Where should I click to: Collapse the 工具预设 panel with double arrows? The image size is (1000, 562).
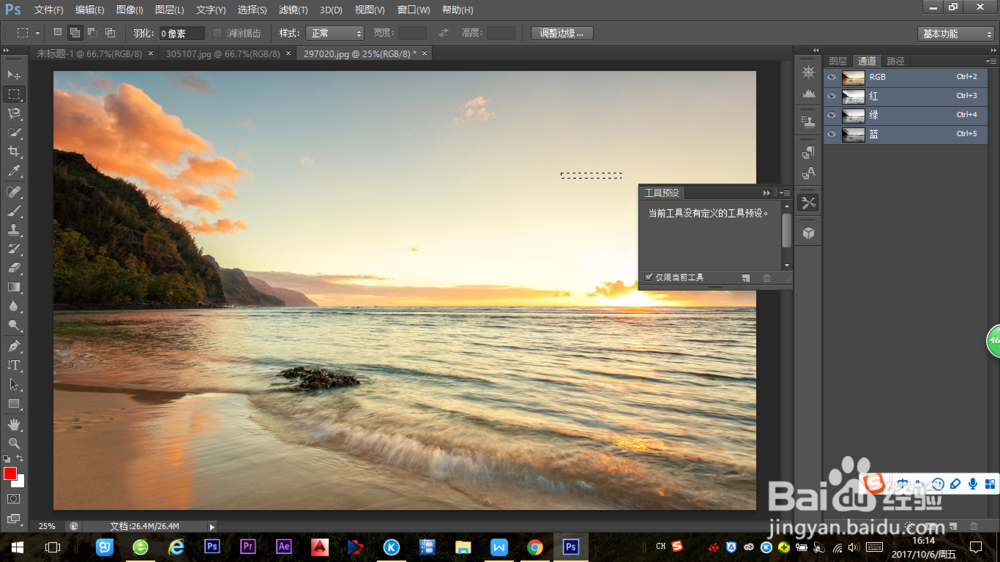(x=766, y=193)
